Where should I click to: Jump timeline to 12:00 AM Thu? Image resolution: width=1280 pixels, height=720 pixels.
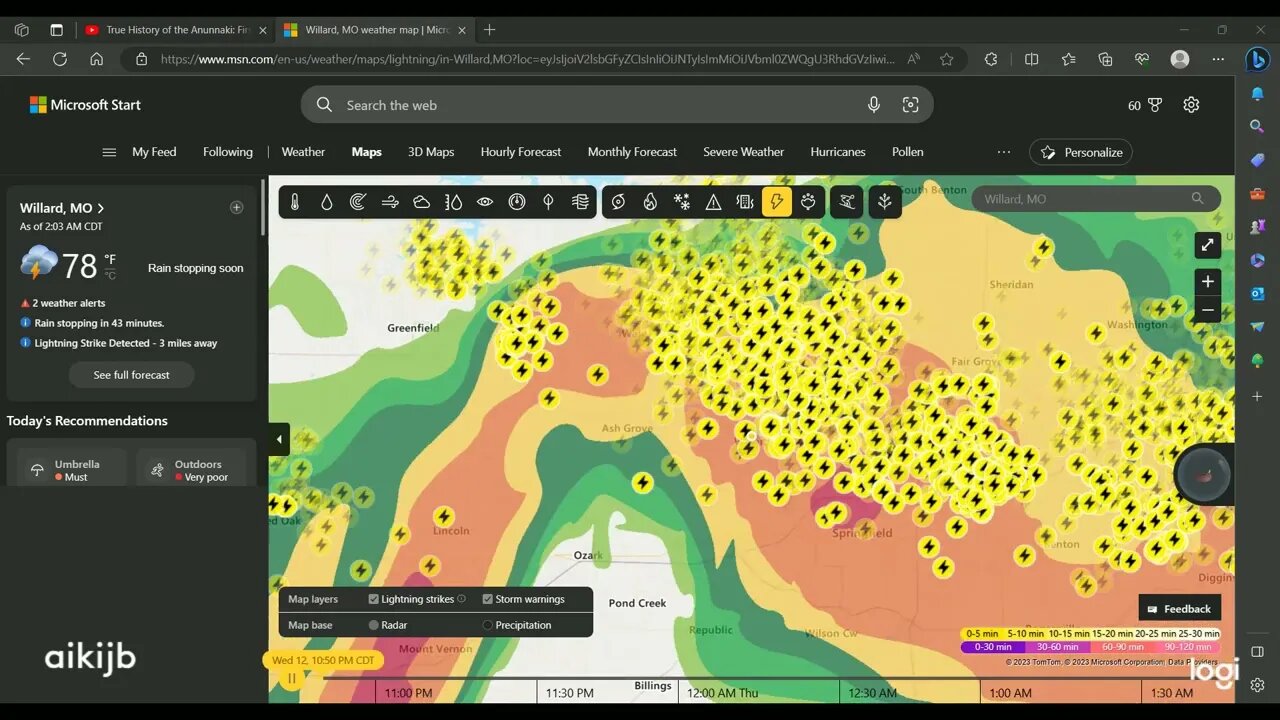tap(722, 693)
